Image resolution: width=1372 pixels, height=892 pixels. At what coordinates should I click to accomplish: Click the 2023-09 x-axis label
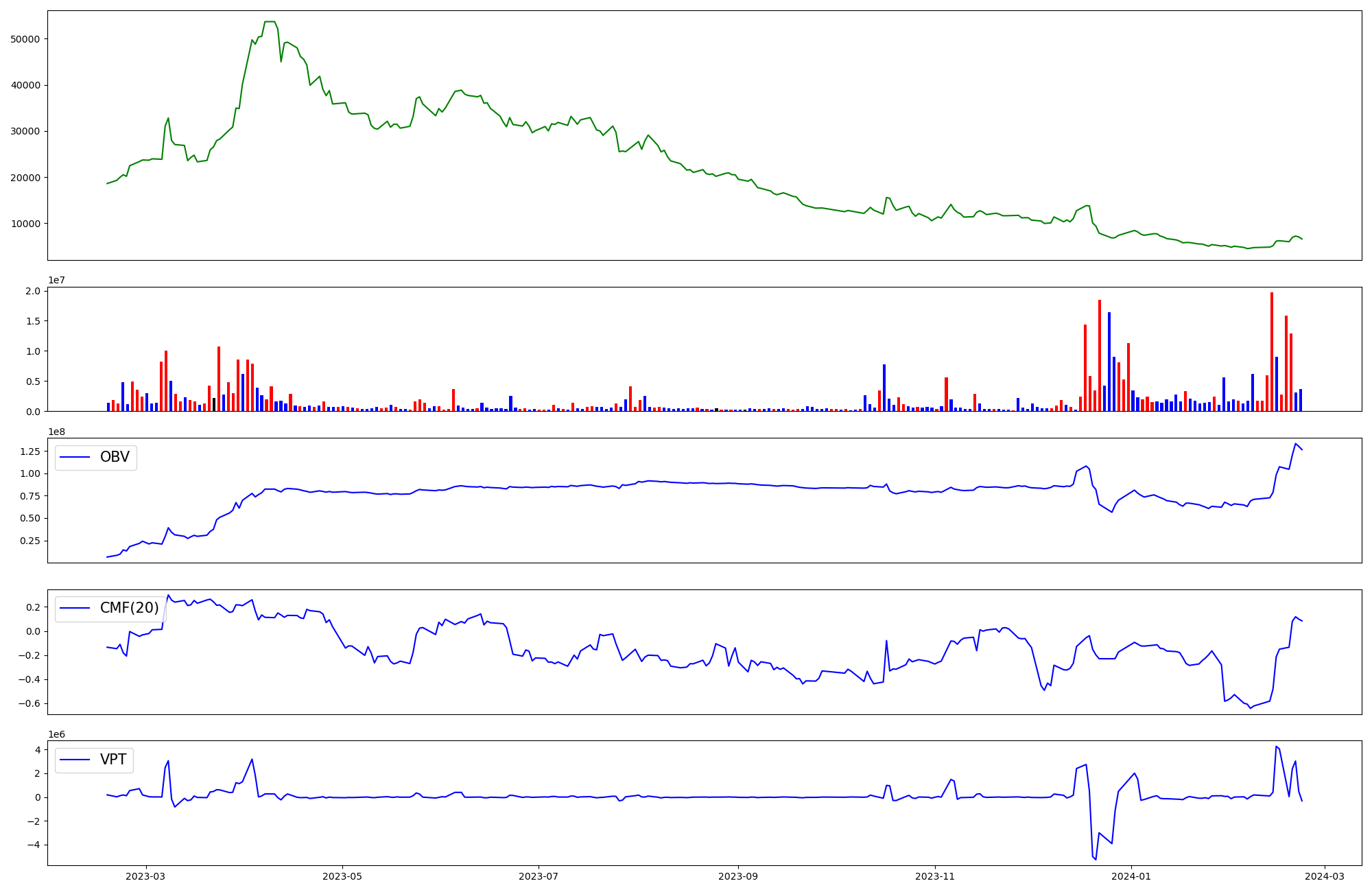click(738, 876)
